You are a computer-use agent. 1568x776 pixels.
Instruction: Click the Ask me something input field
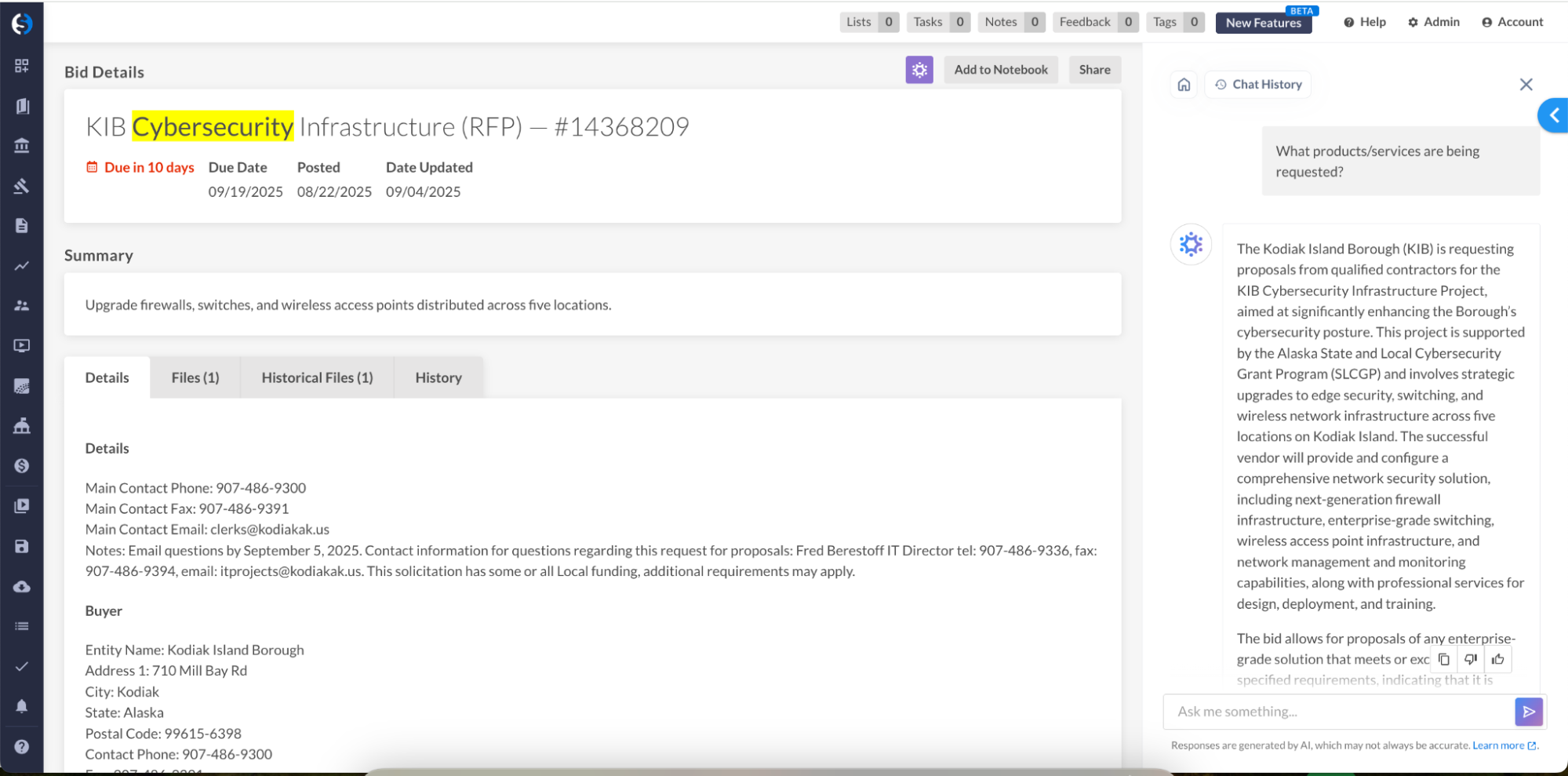pyautogui.click(x=1337, y=712)
